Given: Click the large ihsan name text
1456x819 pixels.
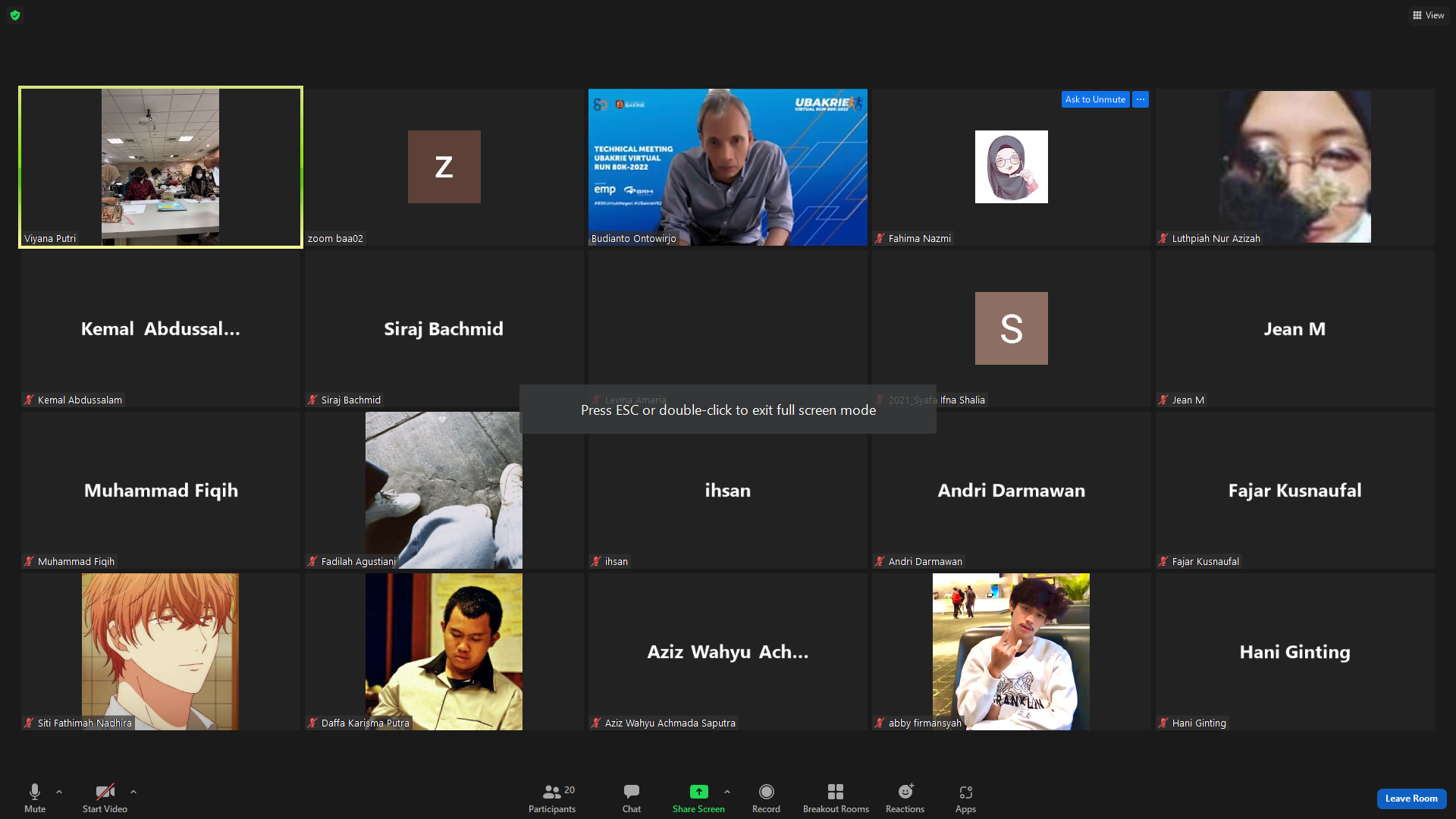Looking at the screenshot, I should tap(728, 490).
